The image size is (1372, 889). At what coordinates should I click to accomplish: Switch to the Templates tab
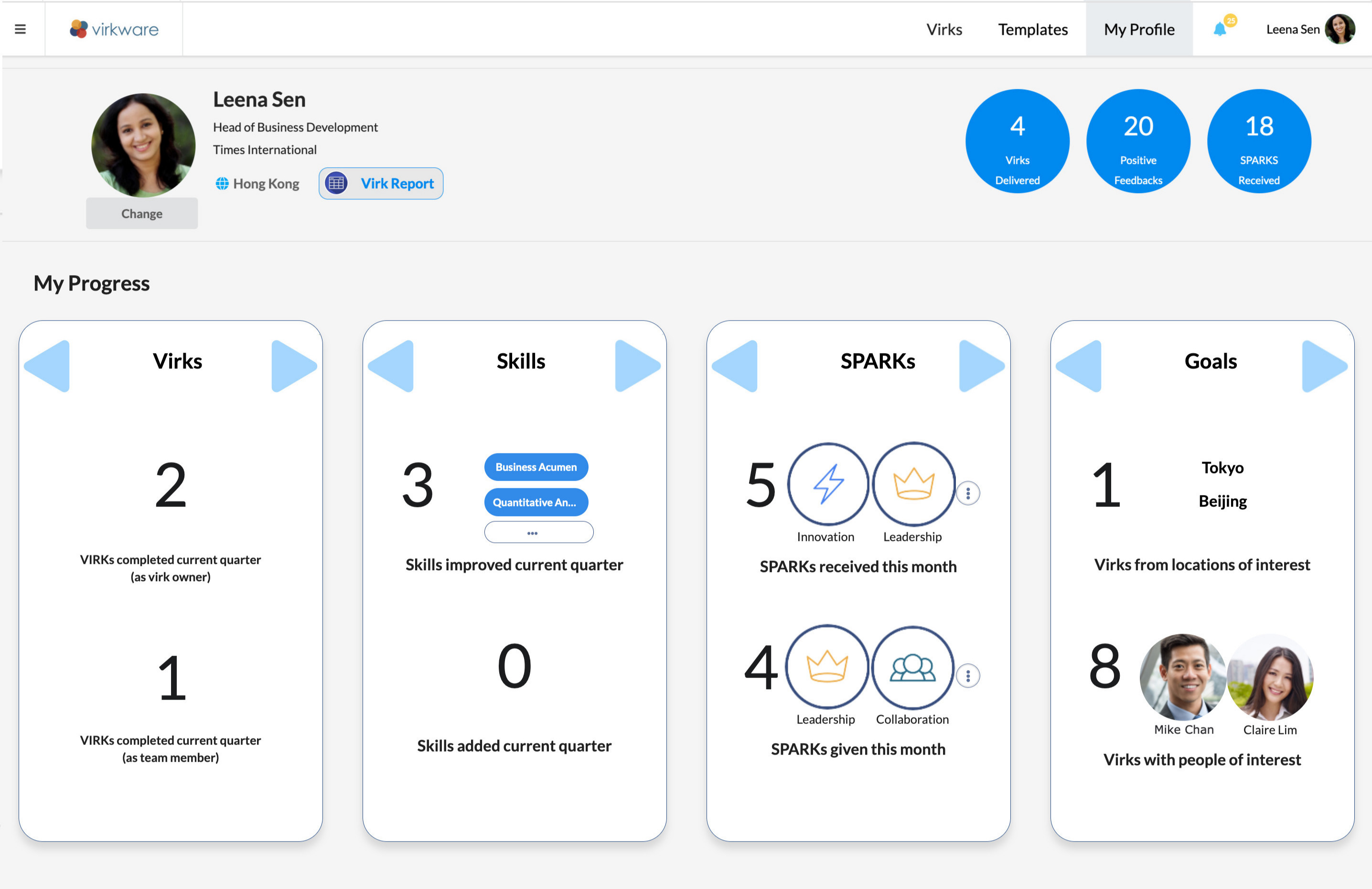pyautogui.click(x=1032, y=30)
